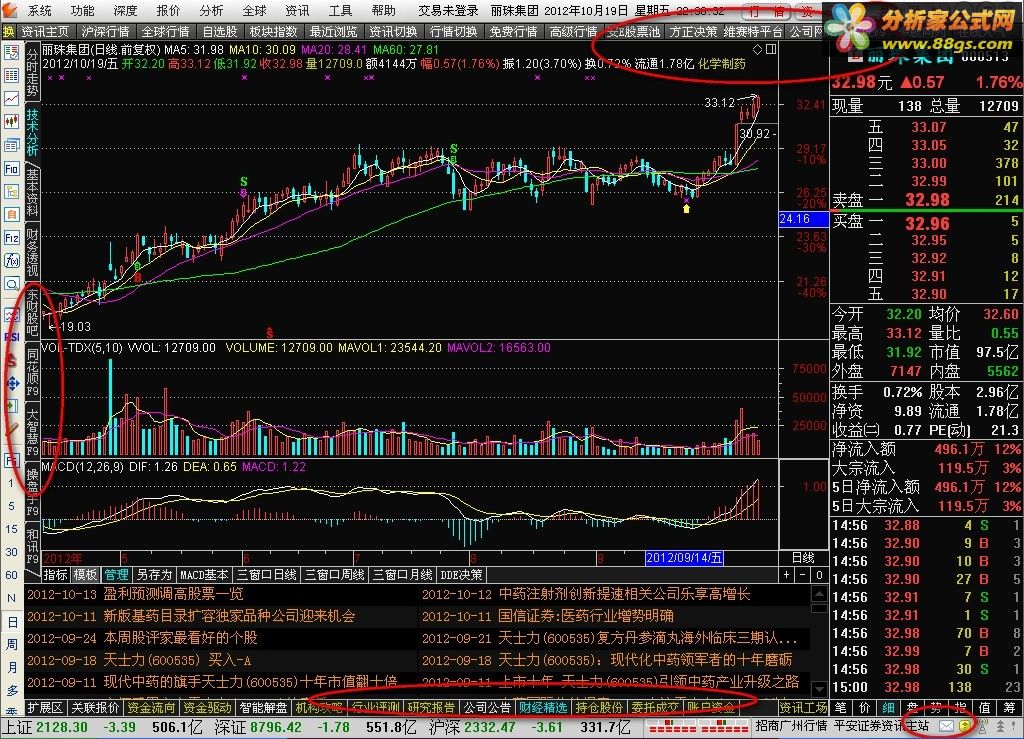Viewport: 1024px width, 739px height.
Task: Click the minus button beside the template bar
Action: pyautogui.click(x=803, y=574)
